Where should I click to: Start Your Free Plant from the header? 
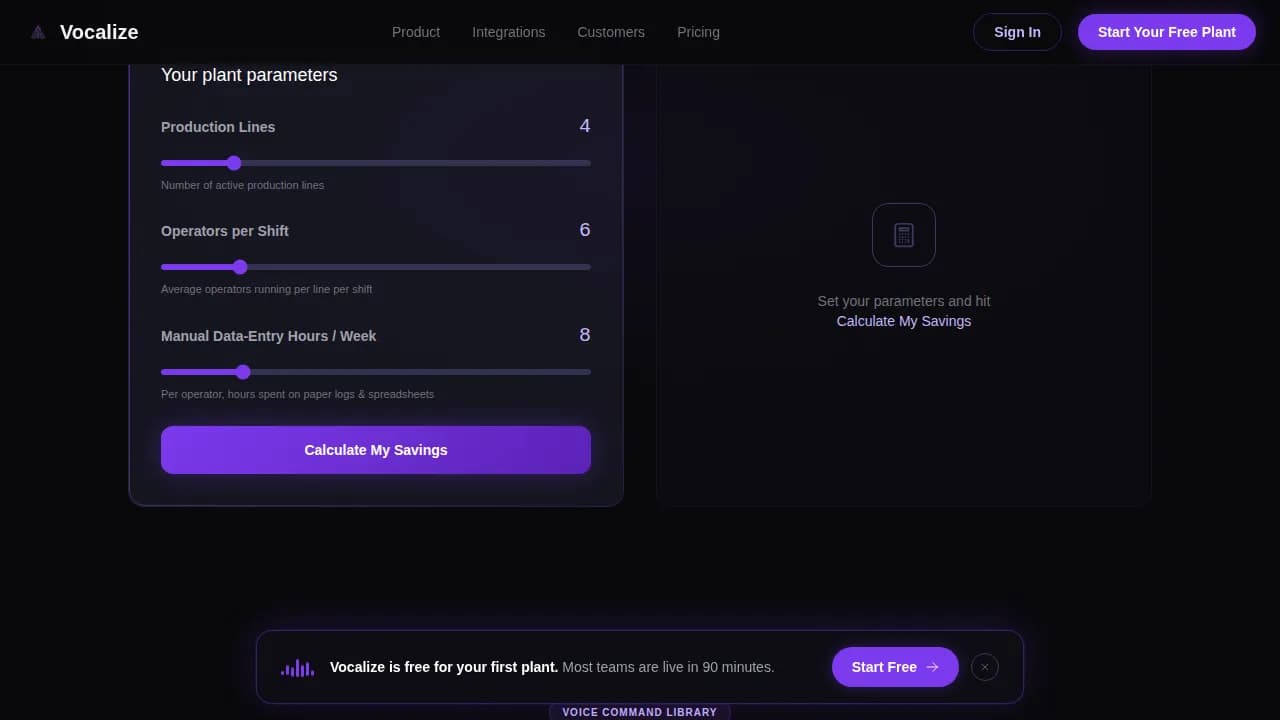pyautogui.click(x=1166, y=31)
